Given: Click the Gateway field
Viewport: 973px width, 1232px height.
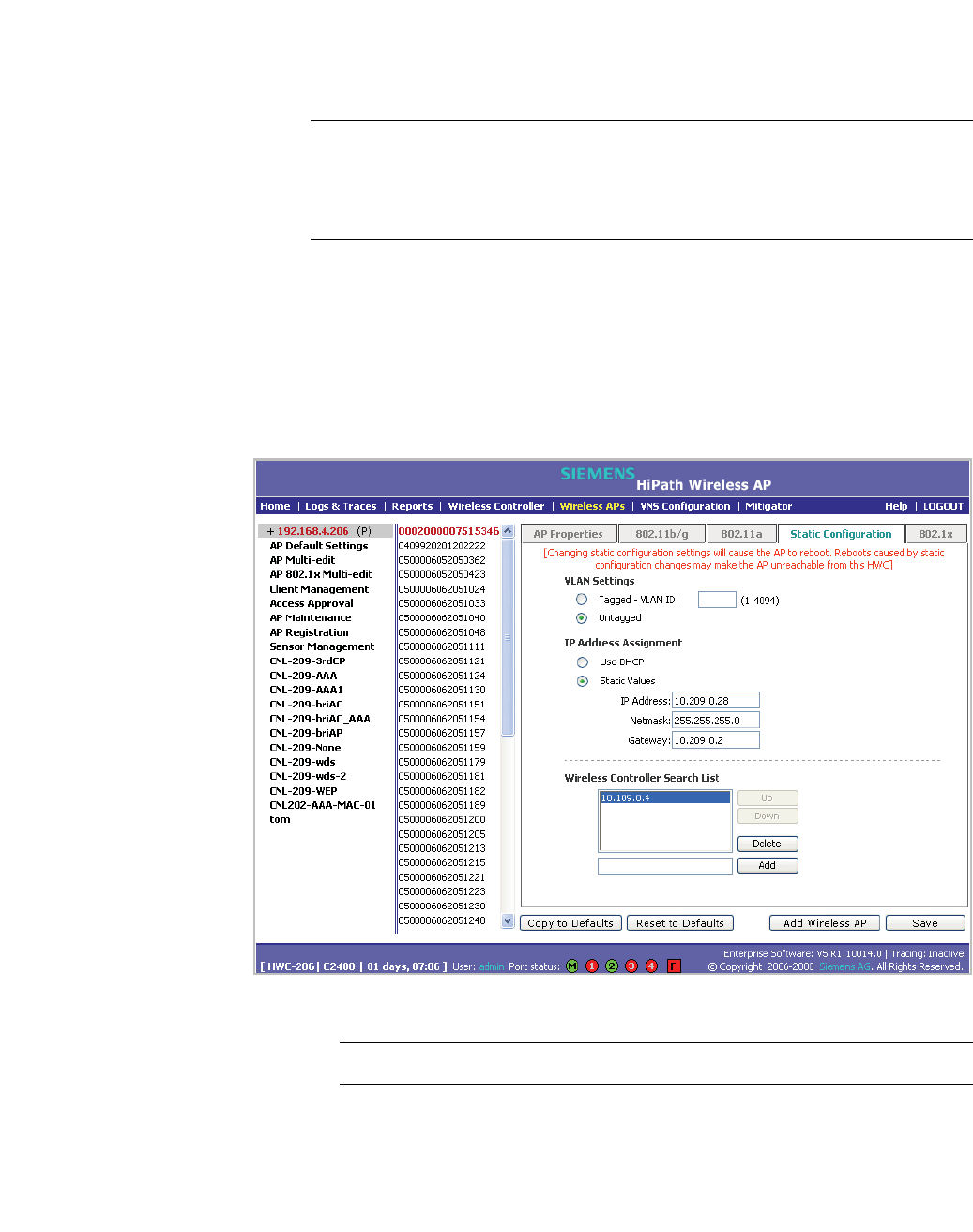Looking at the screenshot, I should pyautogui.click(x=716, y=740).
